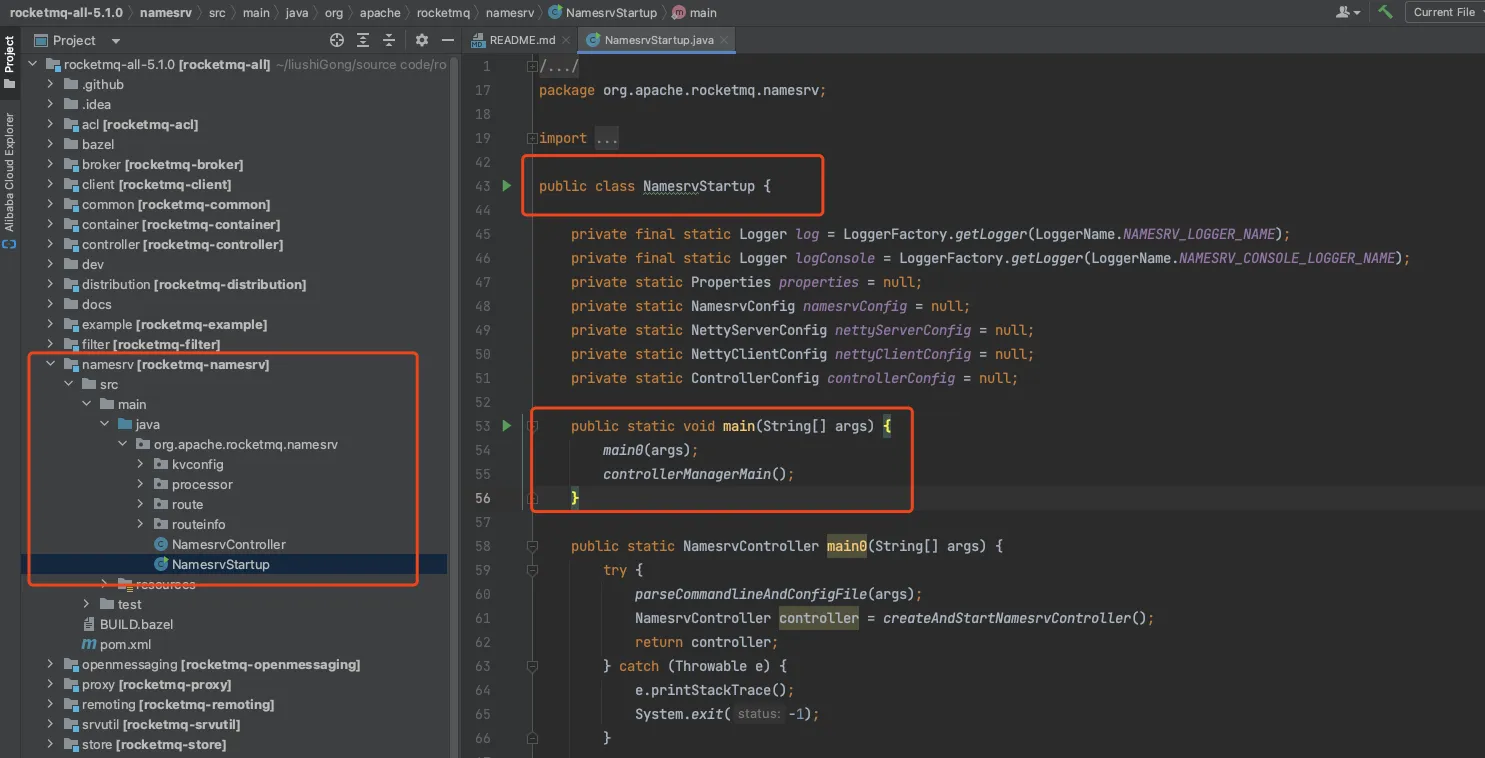Open Project panel settings gear
1485x758 pixels.
pos(422,40)
